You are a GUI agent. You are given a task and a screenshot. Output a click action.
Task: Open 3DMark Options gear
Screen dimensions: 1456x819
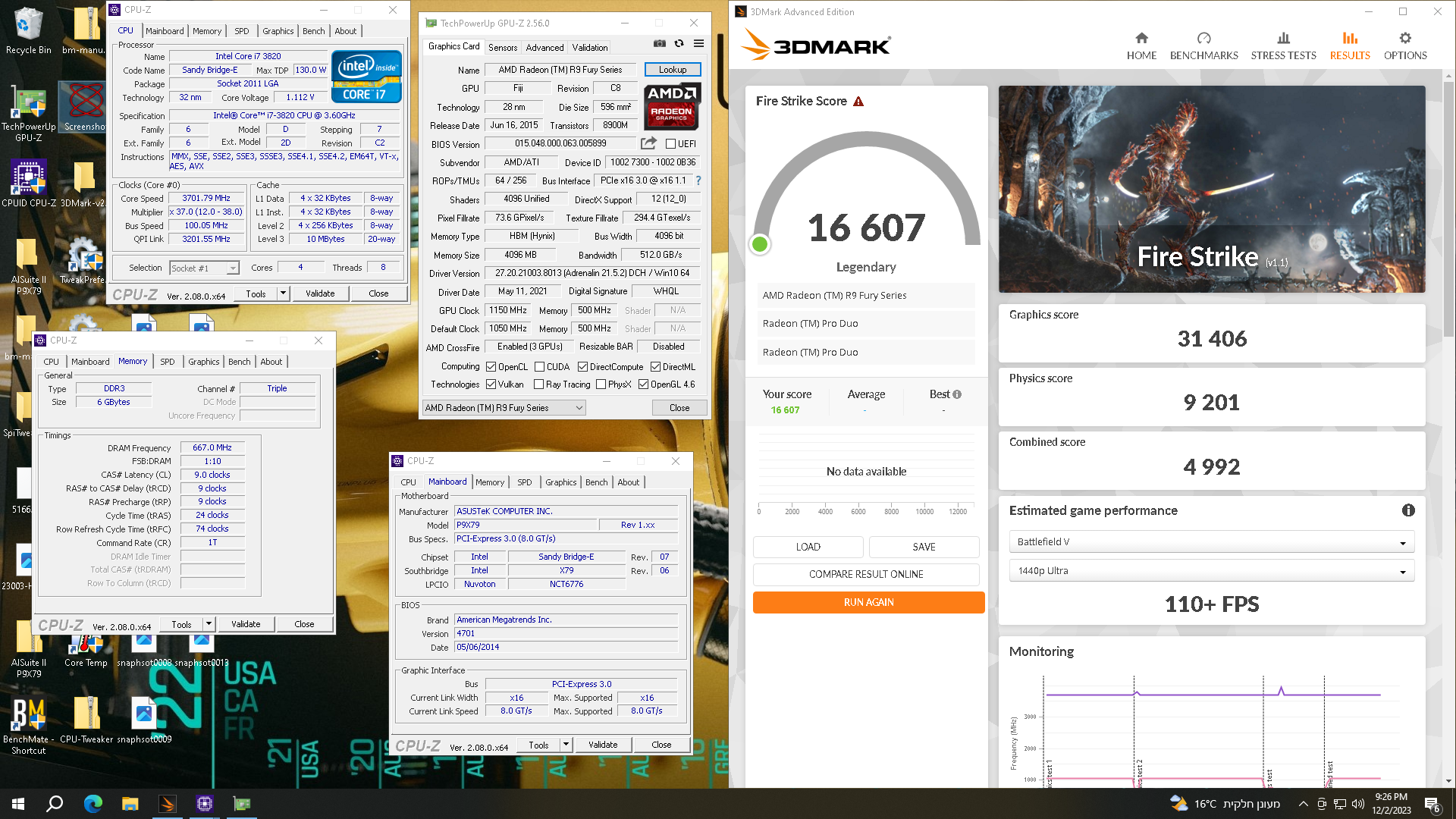[1405, 45]
